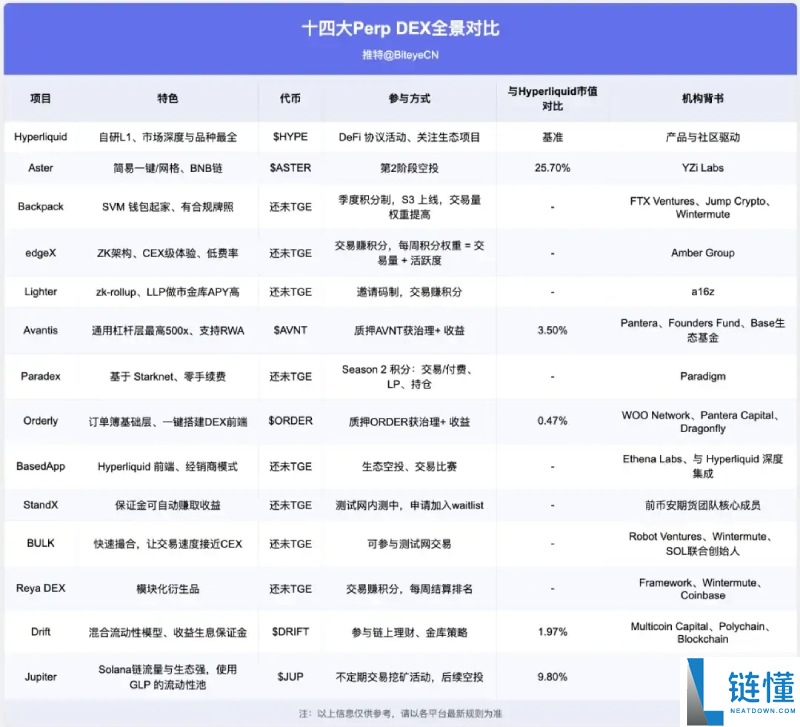This screenshot has height=727, width=800.
Task: Click the 推特@BiteyeCN subtitle
Action: [x=400, y=55]
